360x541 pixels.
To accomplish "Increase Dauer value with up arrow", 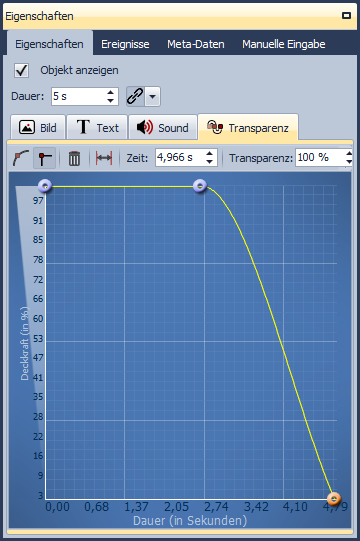I will coord(110,92).
